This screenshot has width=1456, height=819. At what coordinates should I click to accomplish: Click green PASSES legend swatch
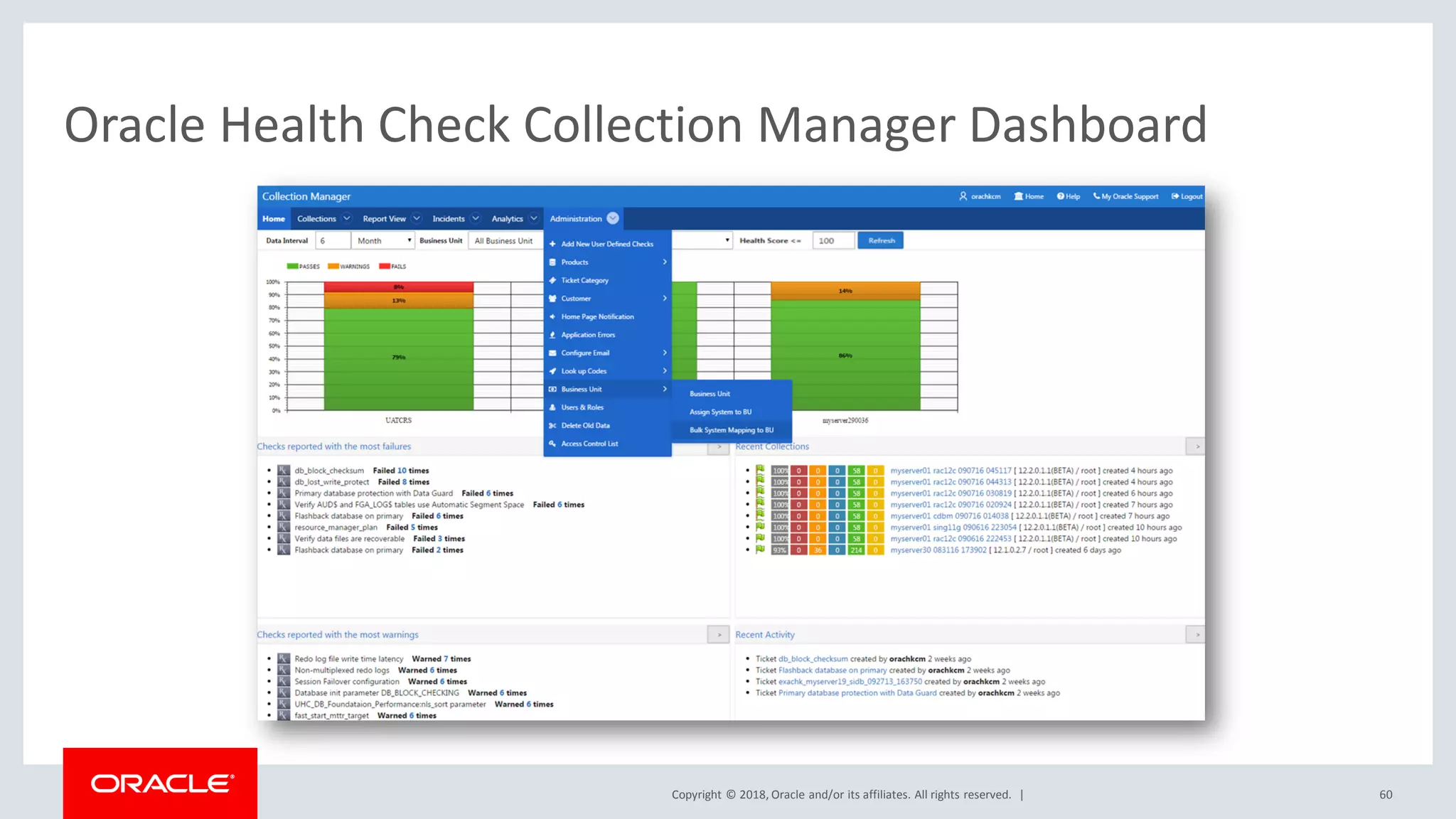click(x=292, y=267)
